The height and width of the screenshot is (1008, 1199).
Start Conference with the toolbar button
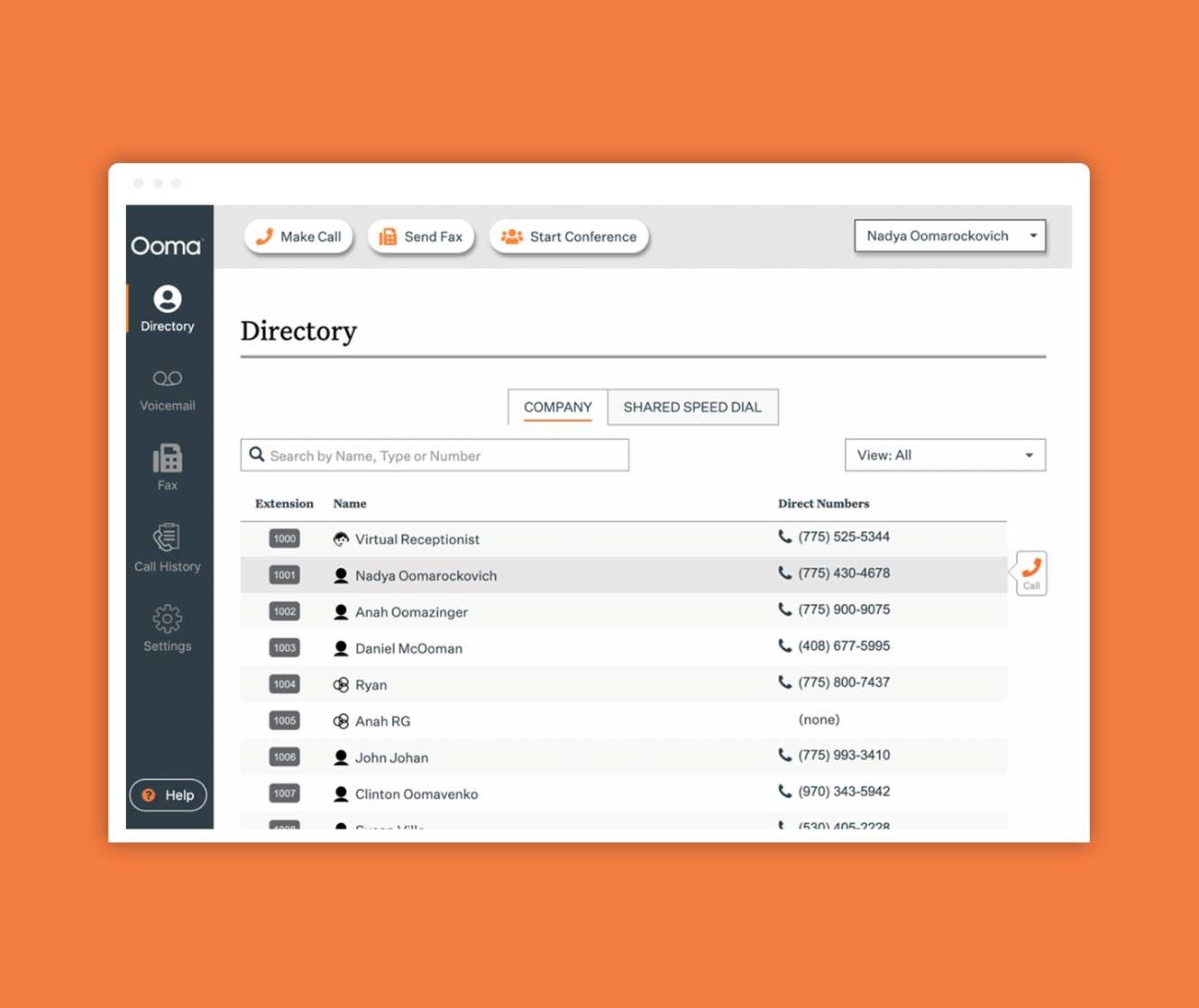(x=569, y=235)
